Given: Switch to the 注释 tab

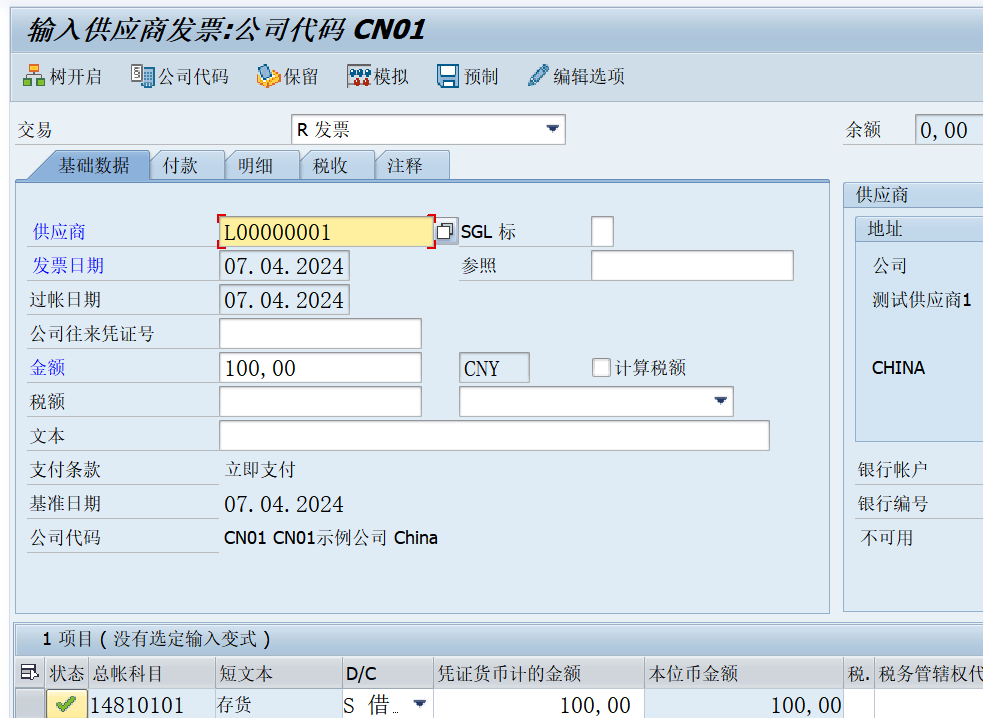Looking at the screenshot, I should coord(405,166).
